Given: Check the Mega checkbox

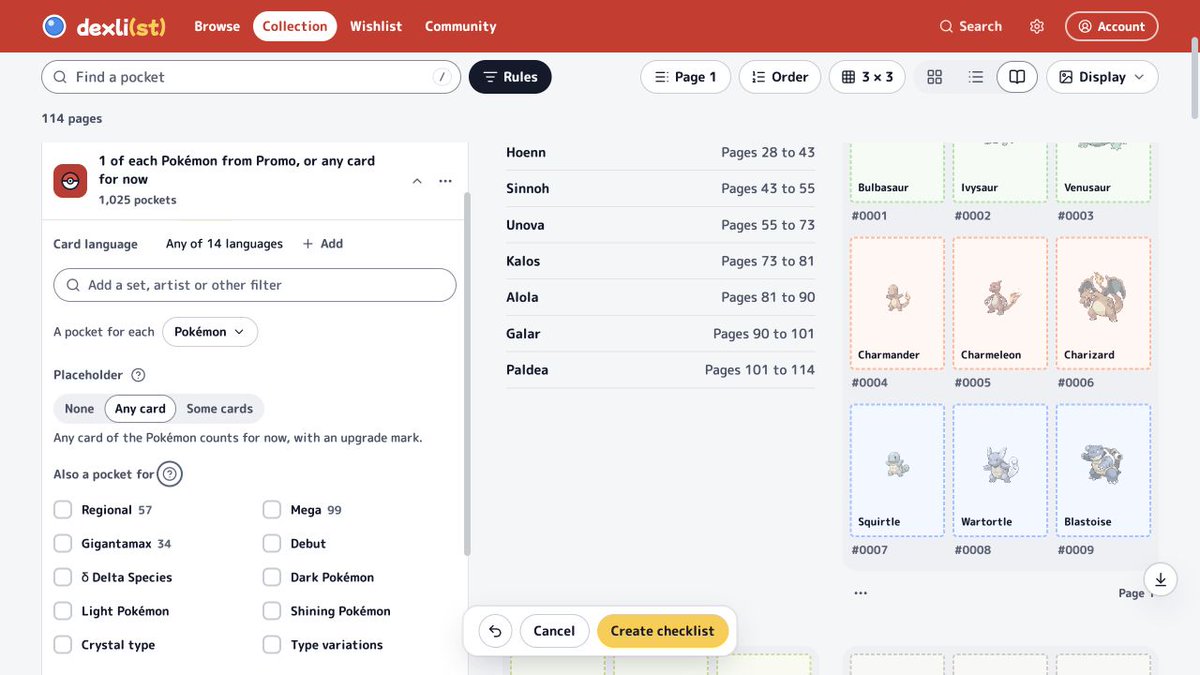Looking at the screenshot, I should [272, 510].
